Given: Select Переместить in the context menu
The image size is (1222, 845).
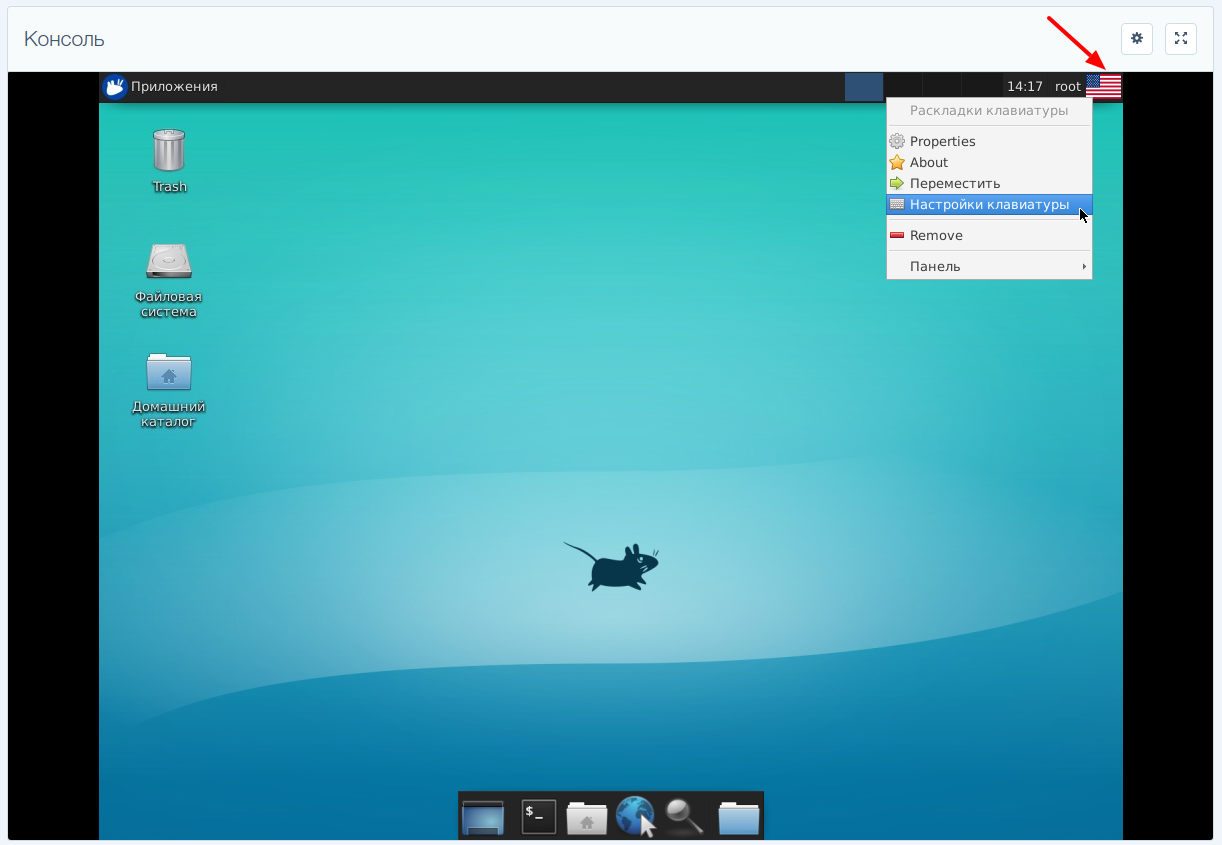Looking at the screenshot, I should 954,183.
